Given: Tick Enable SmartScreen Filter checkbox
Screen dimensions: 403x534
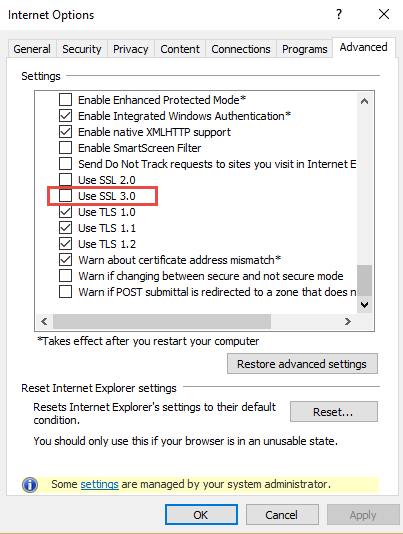Looking at the screenshot, I should click(65, 148).
